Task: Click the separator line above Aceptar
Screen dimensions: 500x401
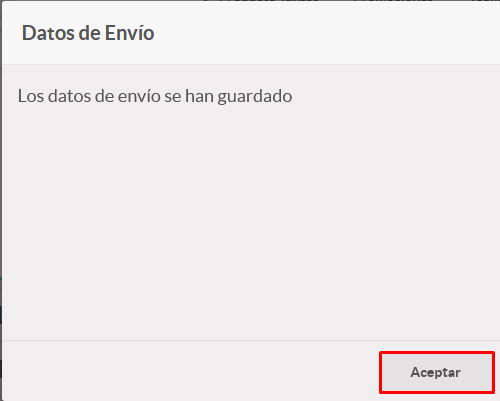Action: point(251,340)
